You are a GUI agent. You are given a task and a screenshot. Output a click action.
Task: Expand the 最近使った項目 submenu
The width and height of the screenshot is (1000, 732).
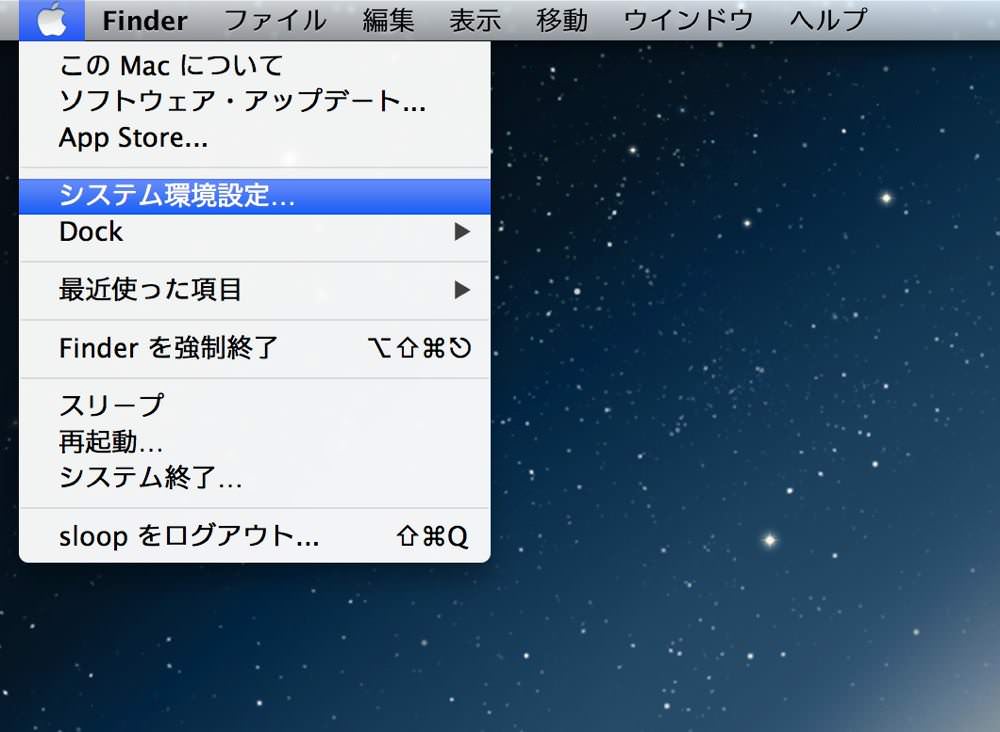point(254,290)
